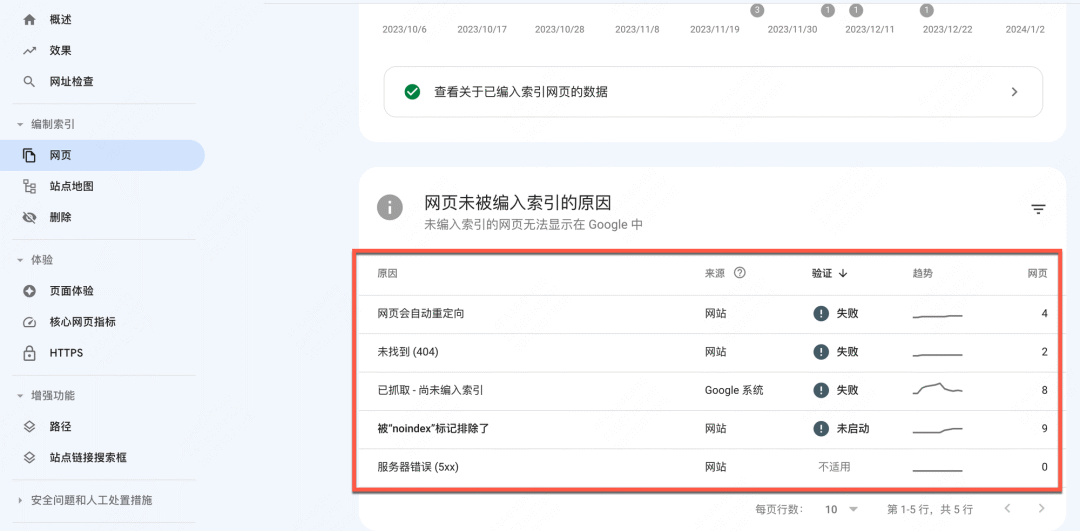Click the 删除 crossed-eye icon

pos(29,217)
